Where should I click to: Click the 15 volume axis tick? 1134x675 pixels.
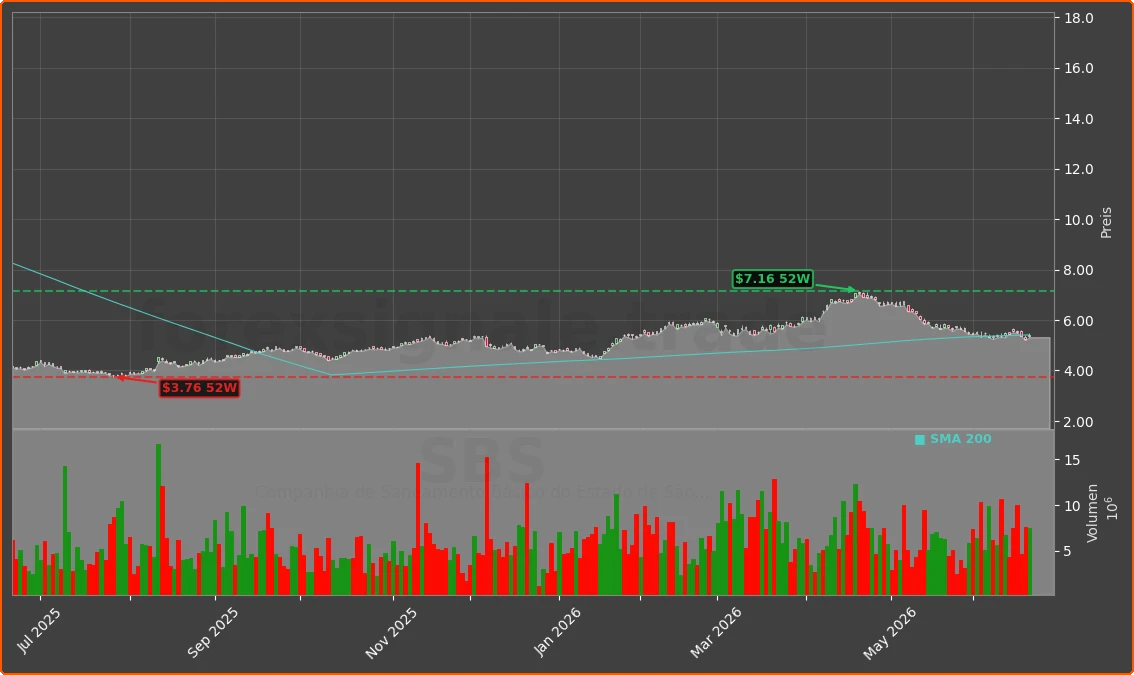(1072, 460)
